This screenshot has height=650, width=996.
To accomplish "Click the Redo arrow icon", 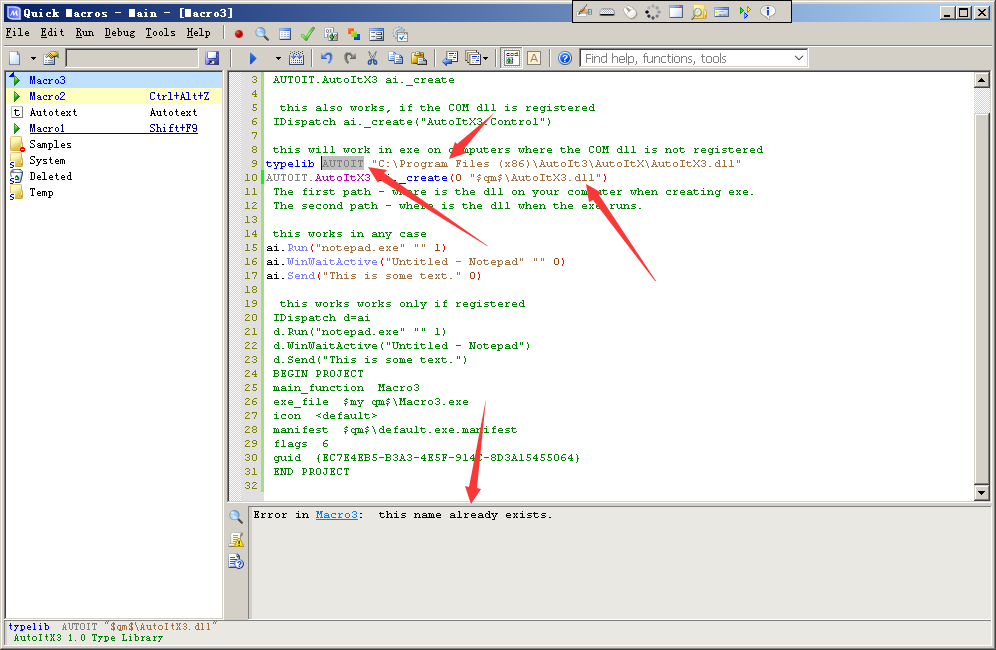I will click(x=349, y=58).
